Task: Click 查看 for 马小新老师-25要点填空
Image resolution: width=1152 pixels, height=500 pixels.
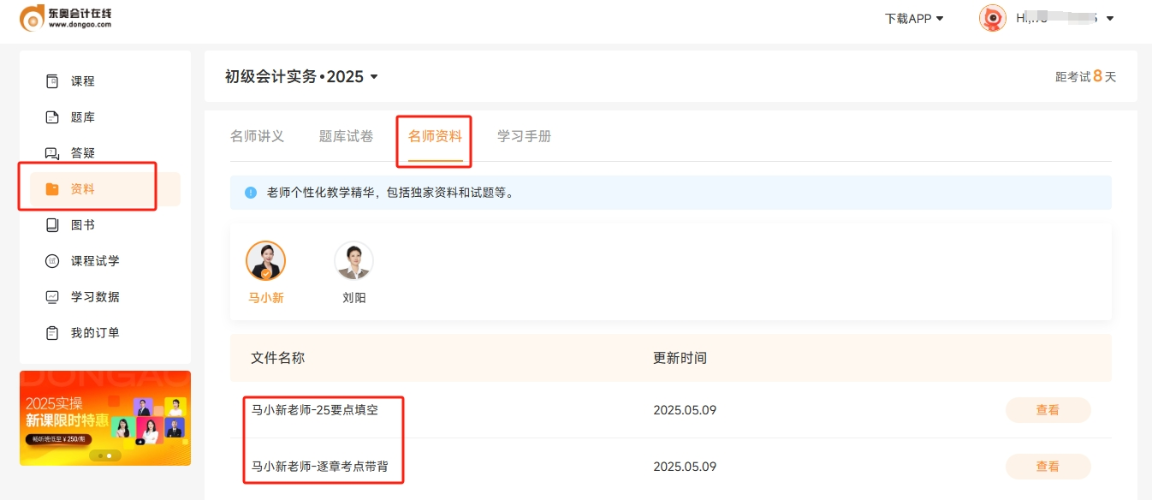Action: (x=1047, y=410)
